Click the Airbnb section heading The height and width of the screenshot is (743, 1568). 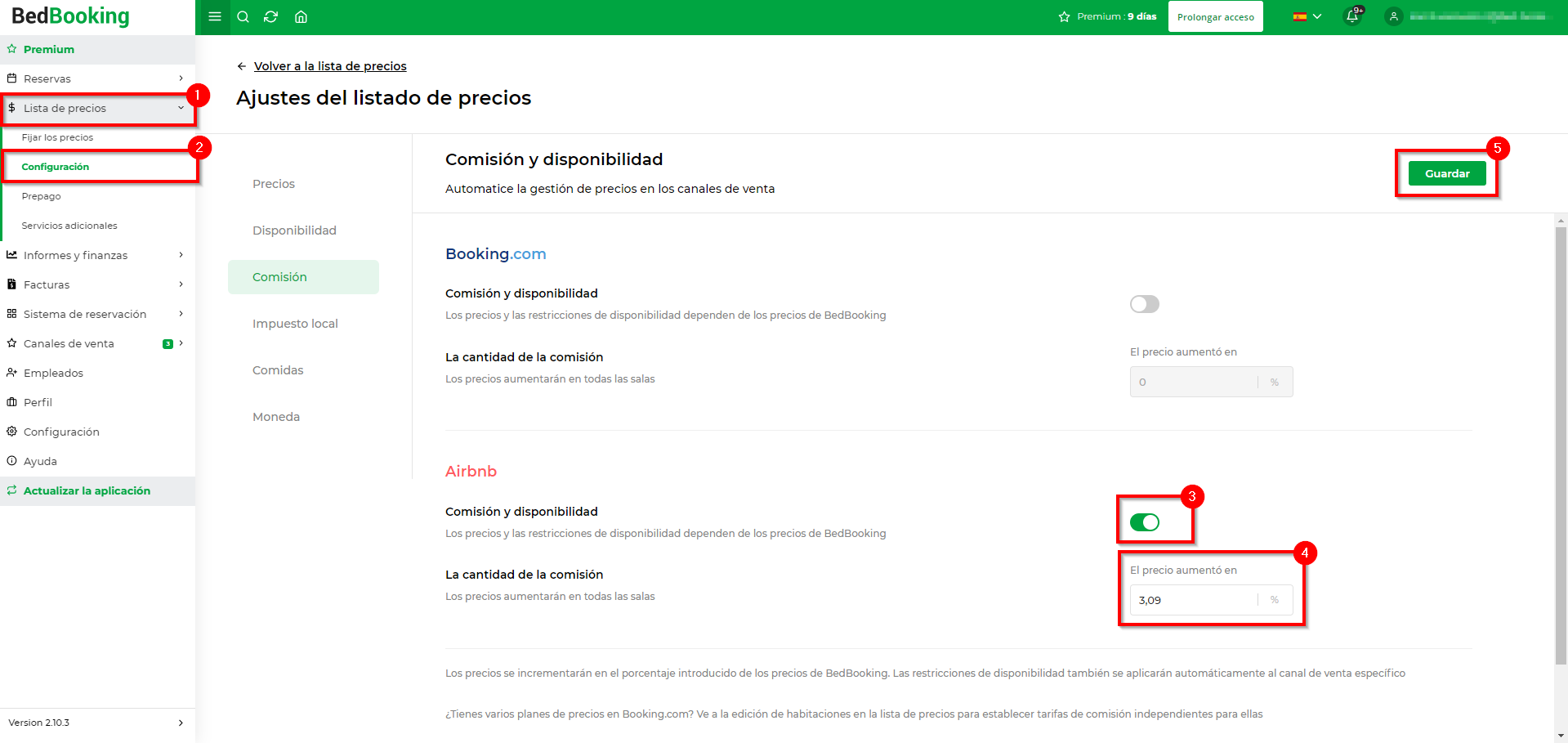point(471,472)
